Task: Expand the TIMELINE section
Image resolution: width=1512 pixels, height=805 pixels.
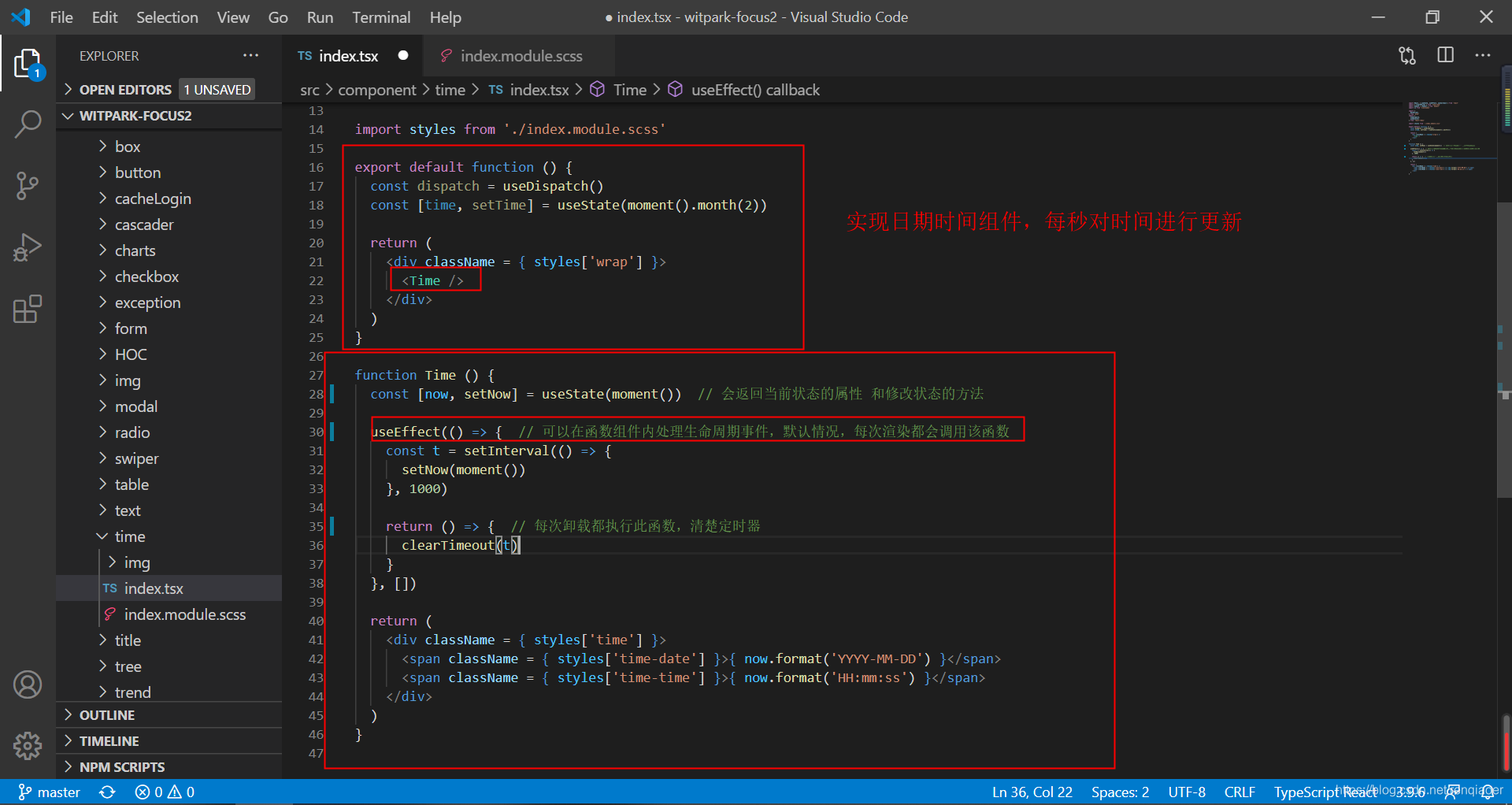Action: (x=169, y=741)
